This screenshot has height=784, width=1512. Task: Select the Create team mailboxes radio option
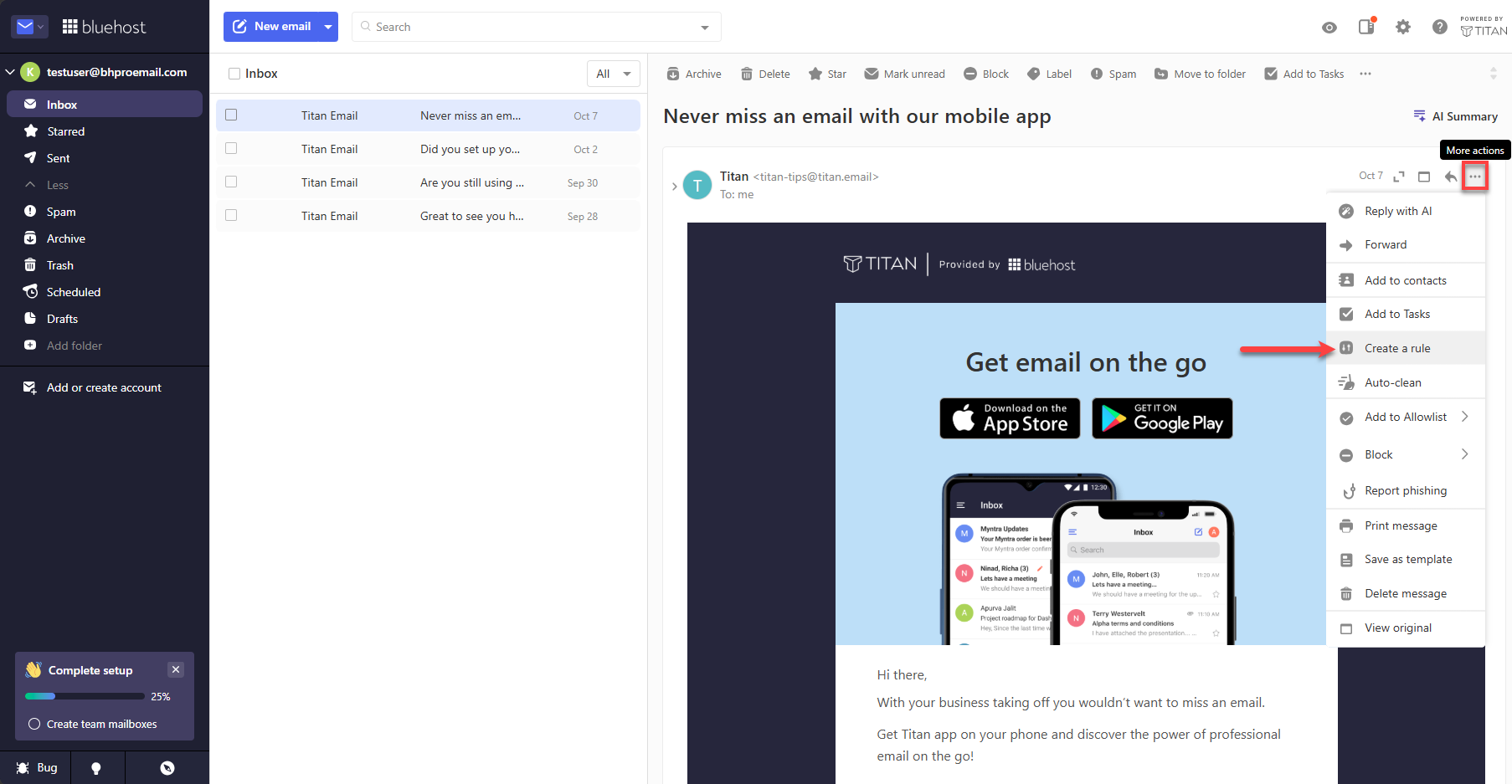click(x=34, y=724)
